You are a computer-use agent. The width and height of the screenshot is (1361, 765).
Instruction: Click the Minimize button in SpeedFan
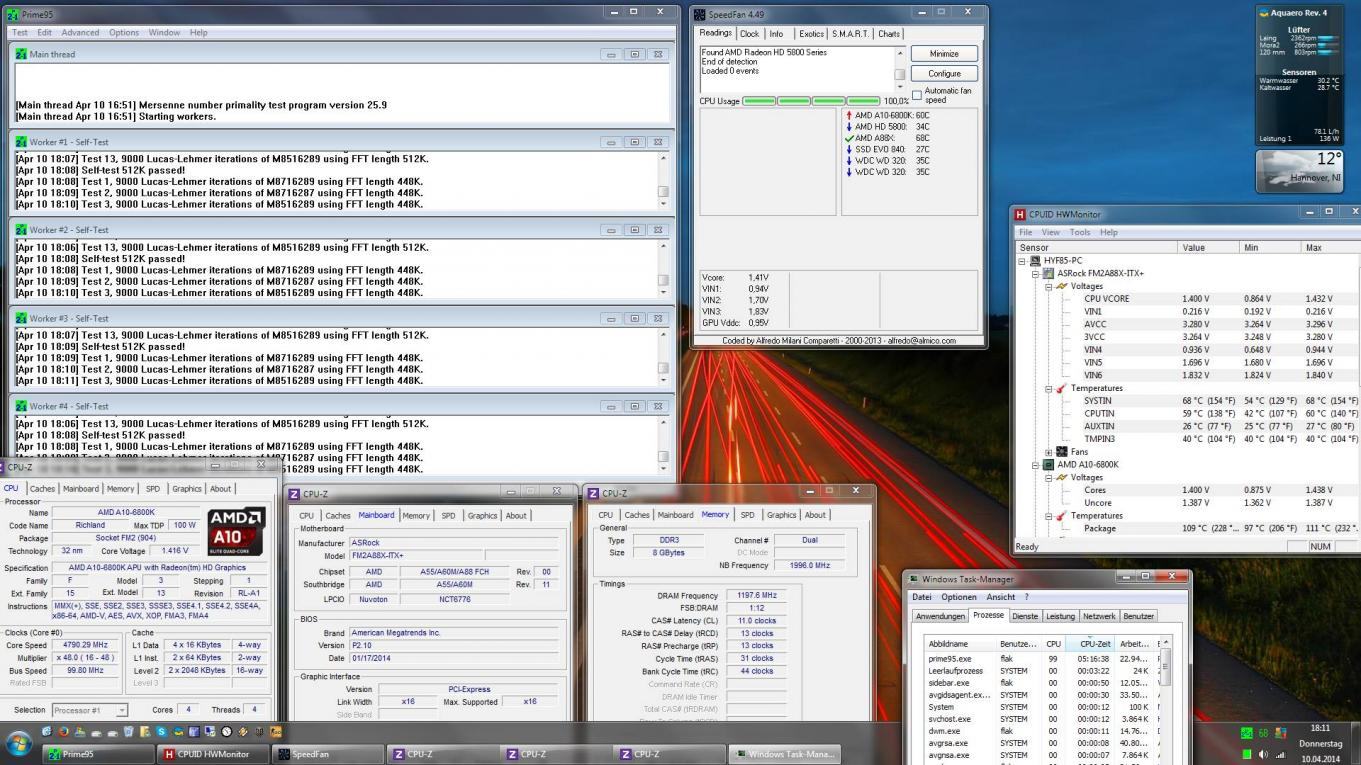(943, 54)
